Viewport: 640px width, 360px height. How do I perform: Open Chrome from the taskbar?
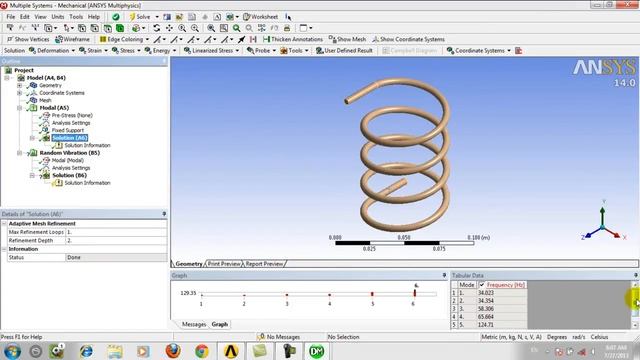point(202,351)
